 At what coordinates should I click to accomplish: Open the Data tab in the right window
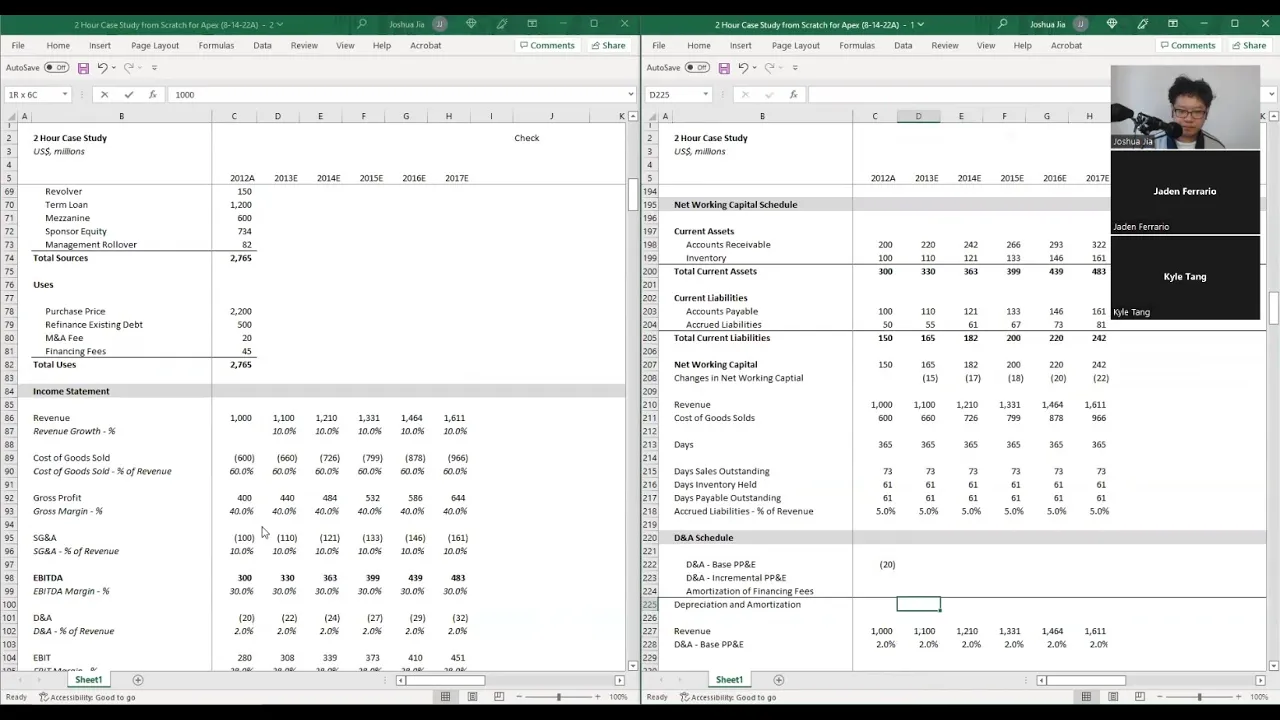click(903, 45)
